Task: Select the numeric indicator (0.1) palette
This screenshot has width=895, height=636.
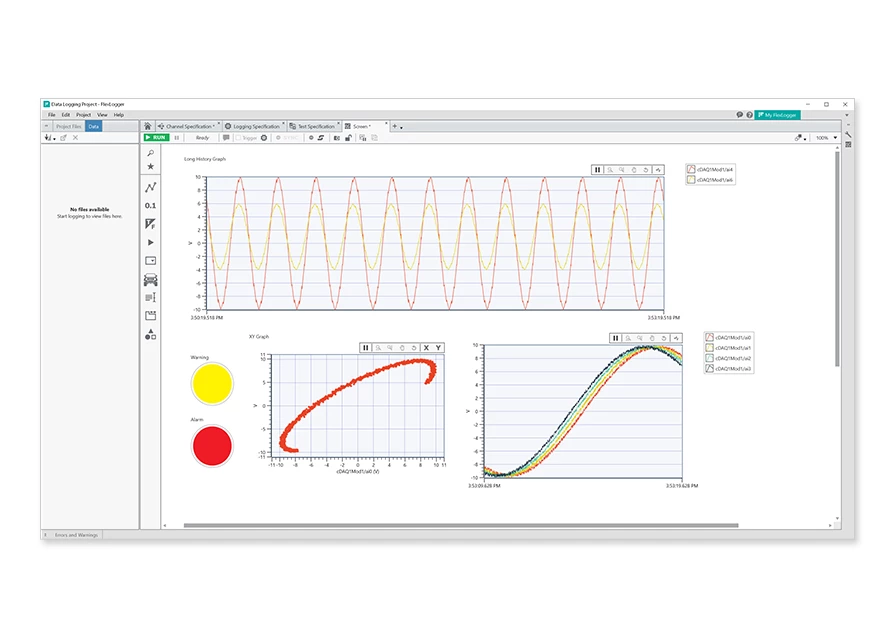Action: [x=150, y=205]
